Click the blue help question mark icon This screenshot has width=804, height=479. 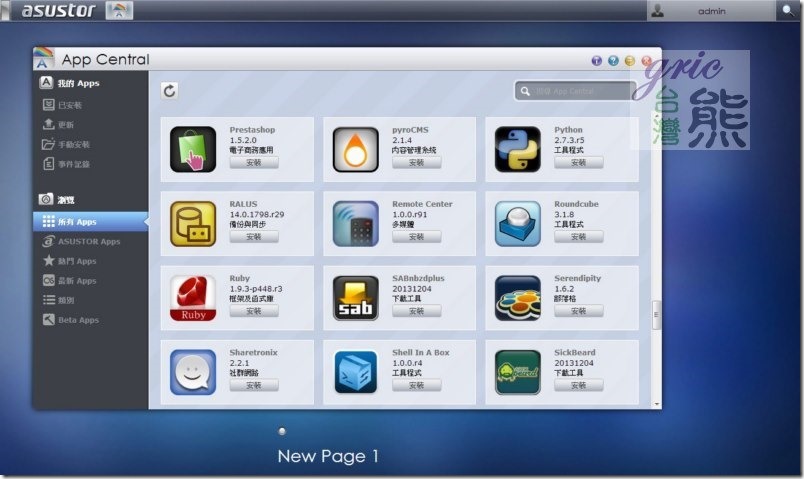pos(613,61)
